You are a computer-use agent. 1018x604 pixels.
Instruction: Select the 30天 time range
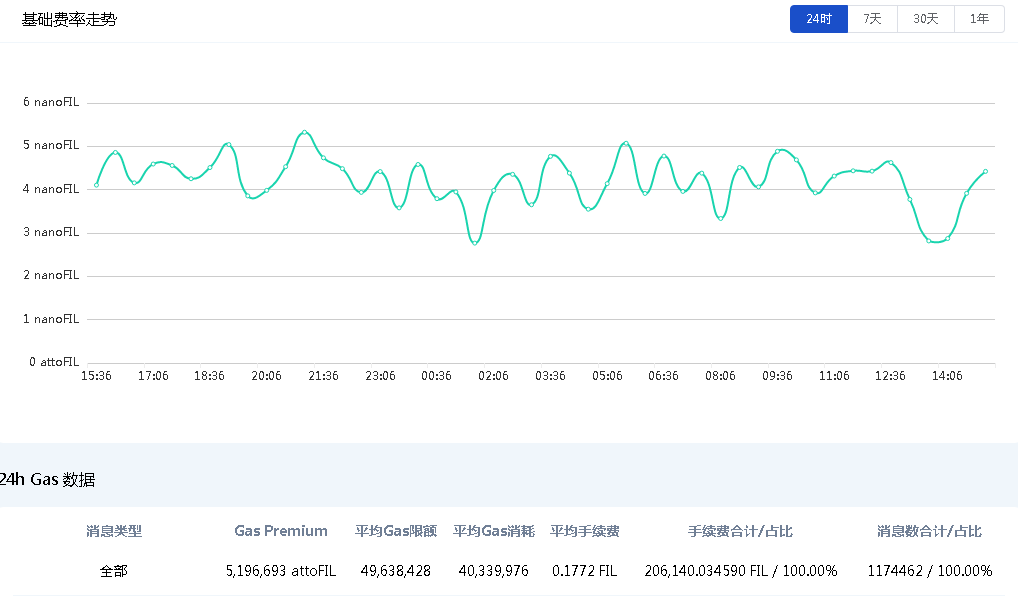click(x=926, y=19)
